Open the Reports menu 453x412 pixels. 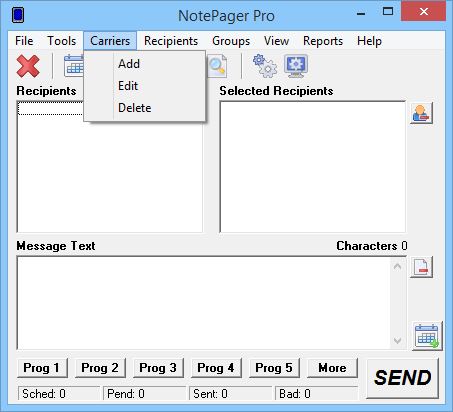pos(323,41)
